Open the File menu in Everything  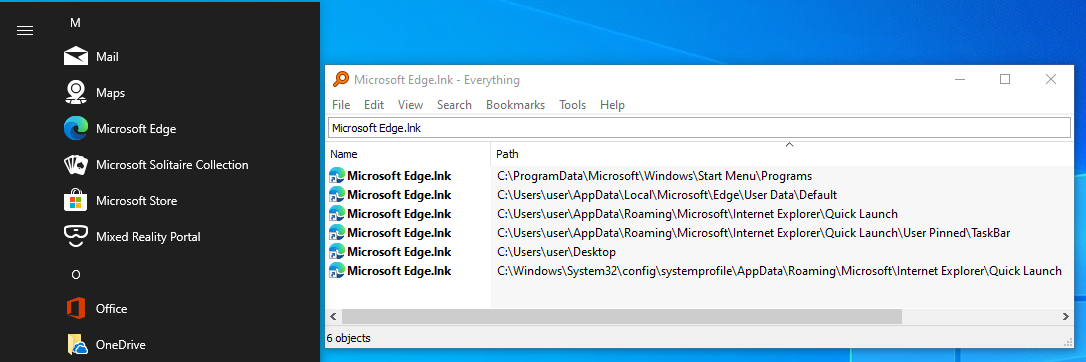[x=341, y=105]
